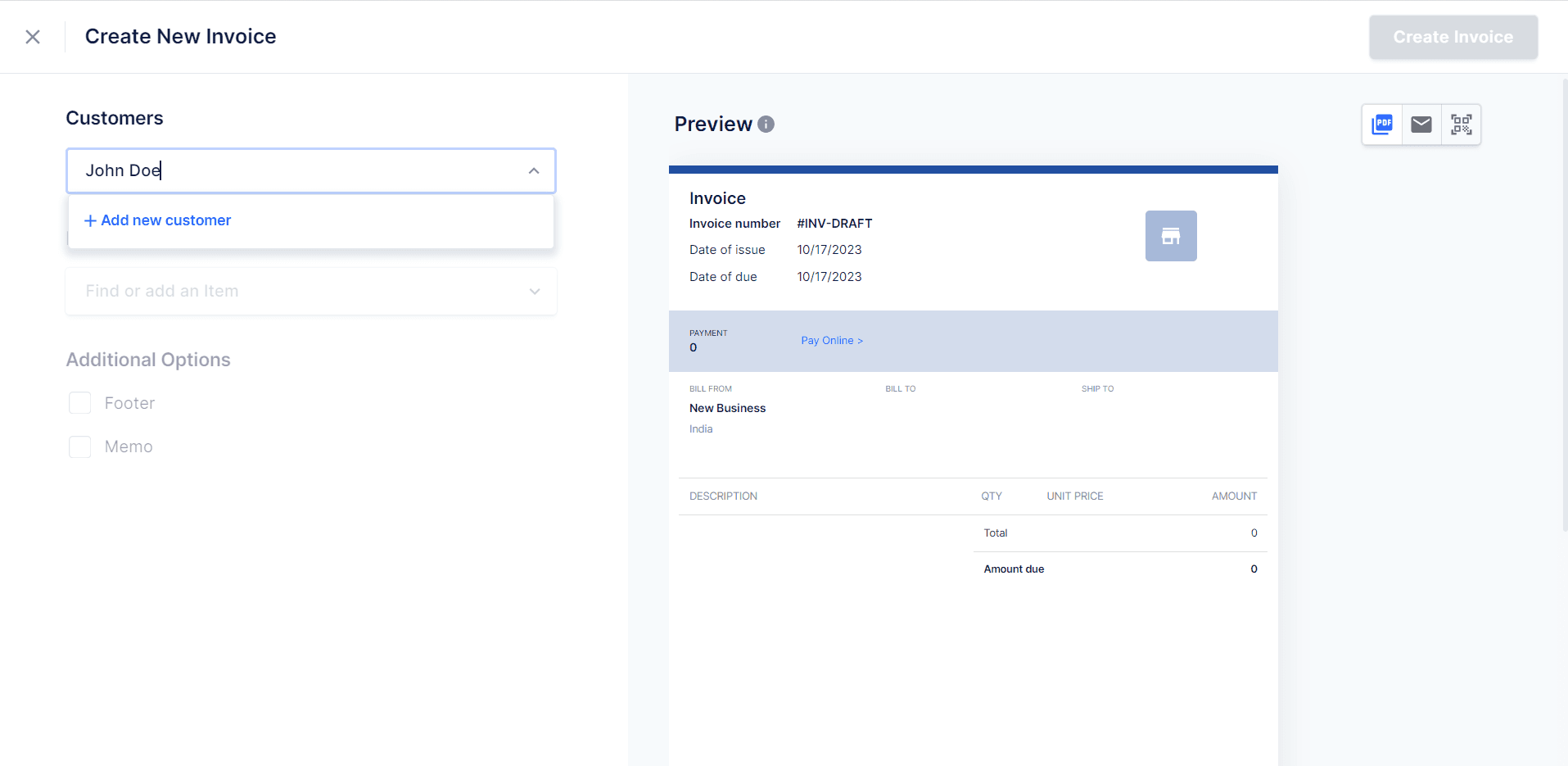This screenshot has width=1568, height=766.
Task: Click the QR code payment icon
Action: pyautogui.click(x=1461, y=125)
